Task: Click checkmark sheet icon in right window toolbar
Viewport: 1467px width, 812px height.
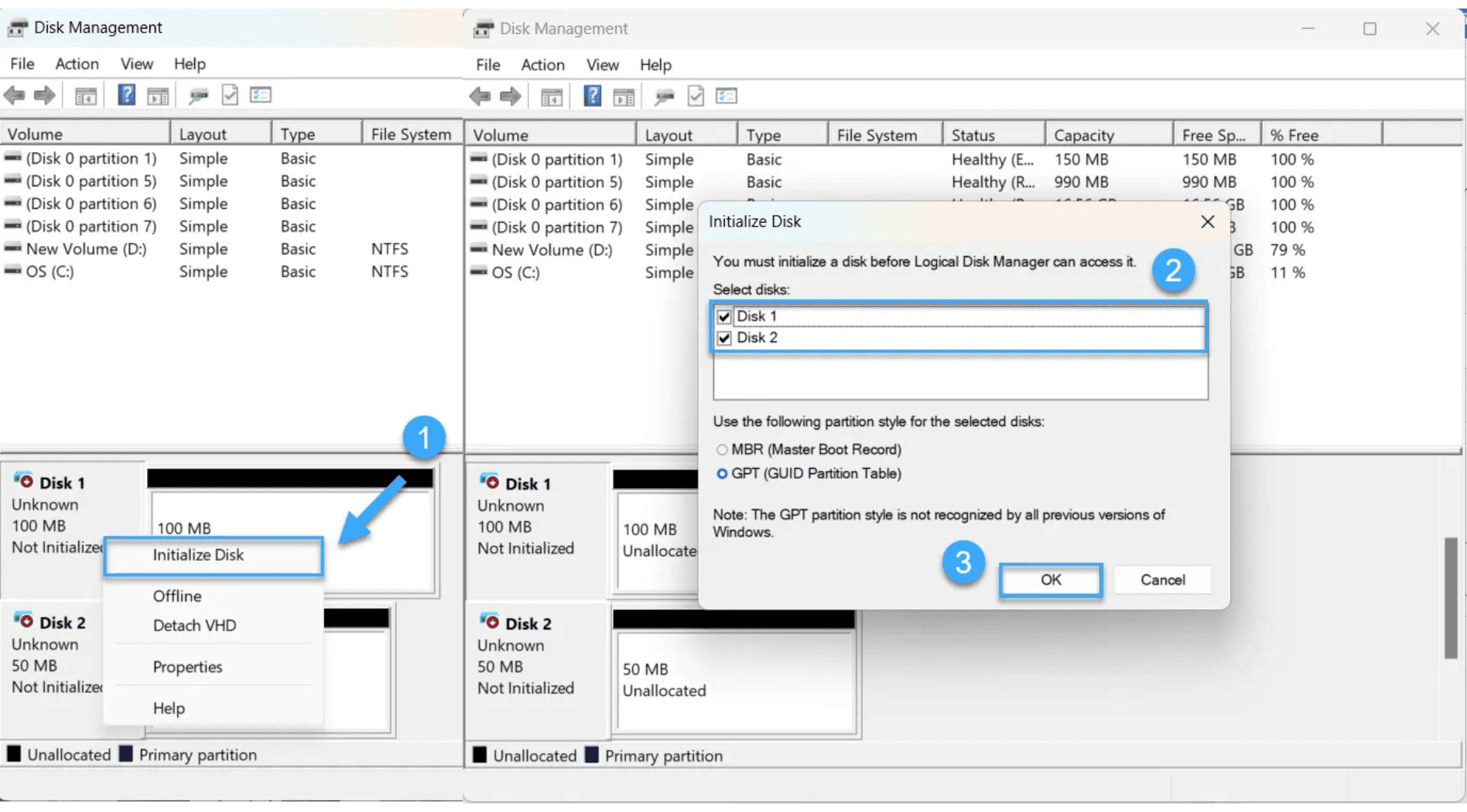Action: 696,96
